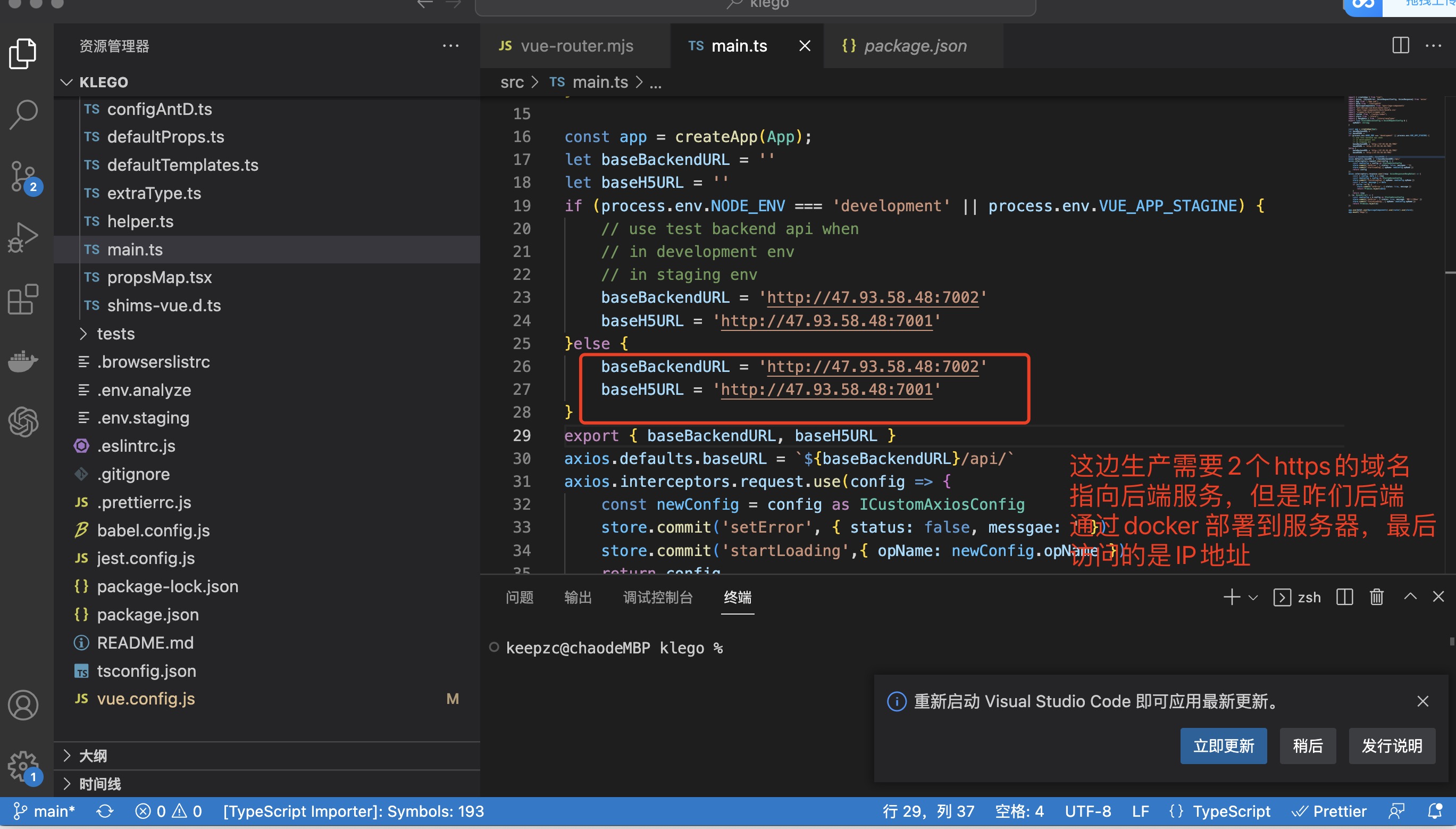Change the 空格: 4 indentation setting
Viewport: 1456px width, 829px height.
1019,811
